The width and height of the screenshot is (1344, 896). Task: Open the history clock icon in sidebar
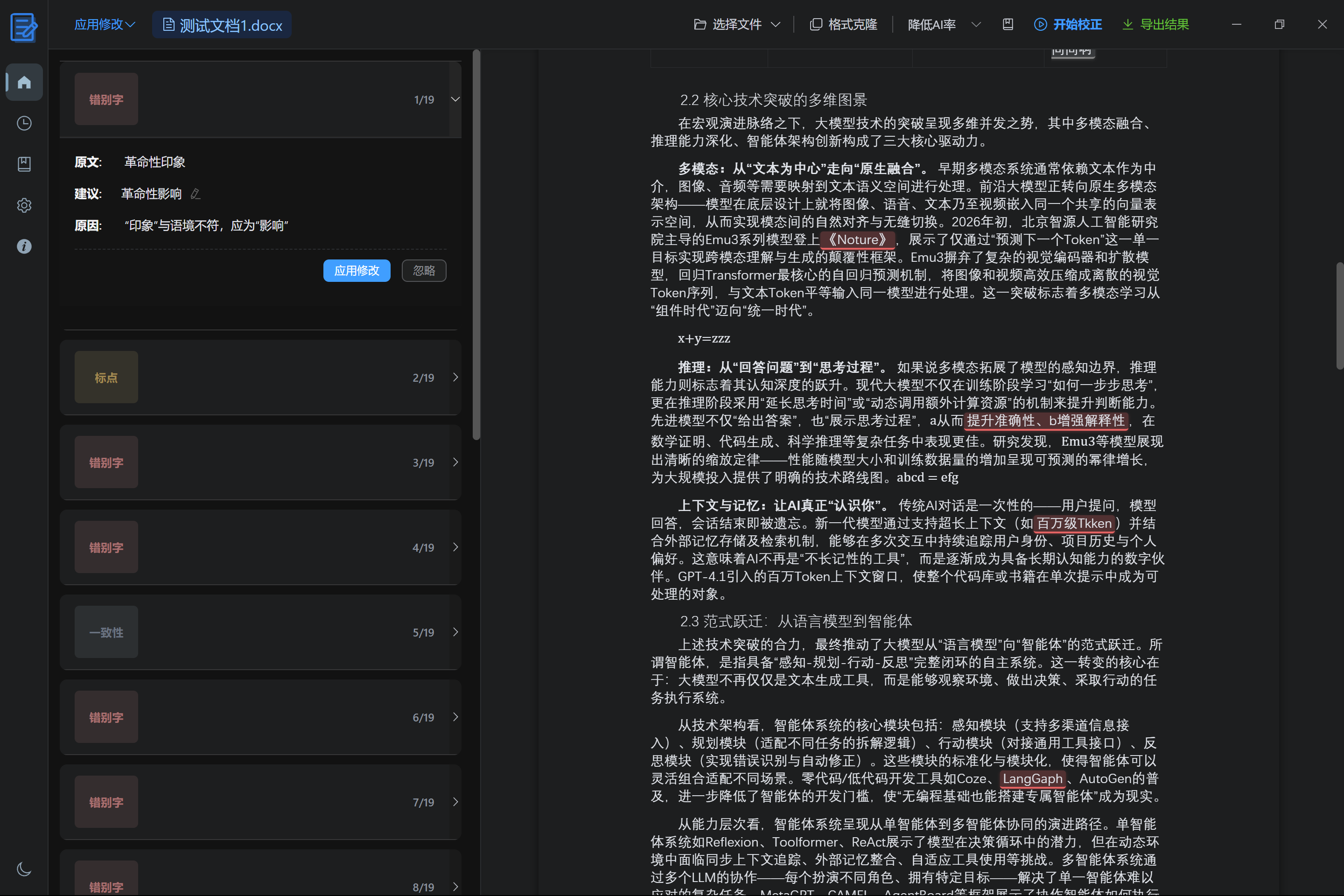[x=24, y=123]
